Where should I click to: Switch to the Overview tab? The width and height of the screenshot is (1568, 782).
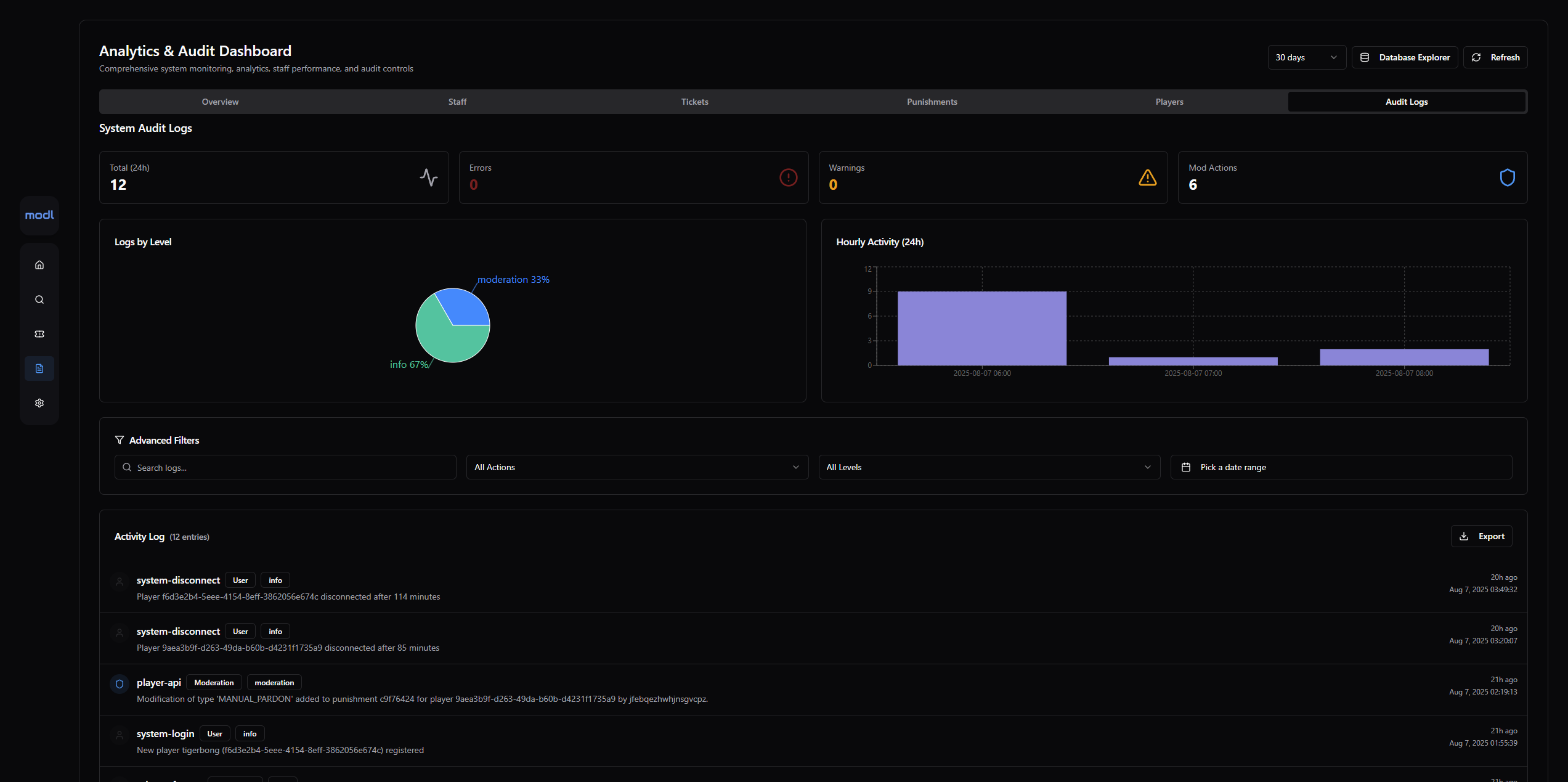(x=220, y=102)
